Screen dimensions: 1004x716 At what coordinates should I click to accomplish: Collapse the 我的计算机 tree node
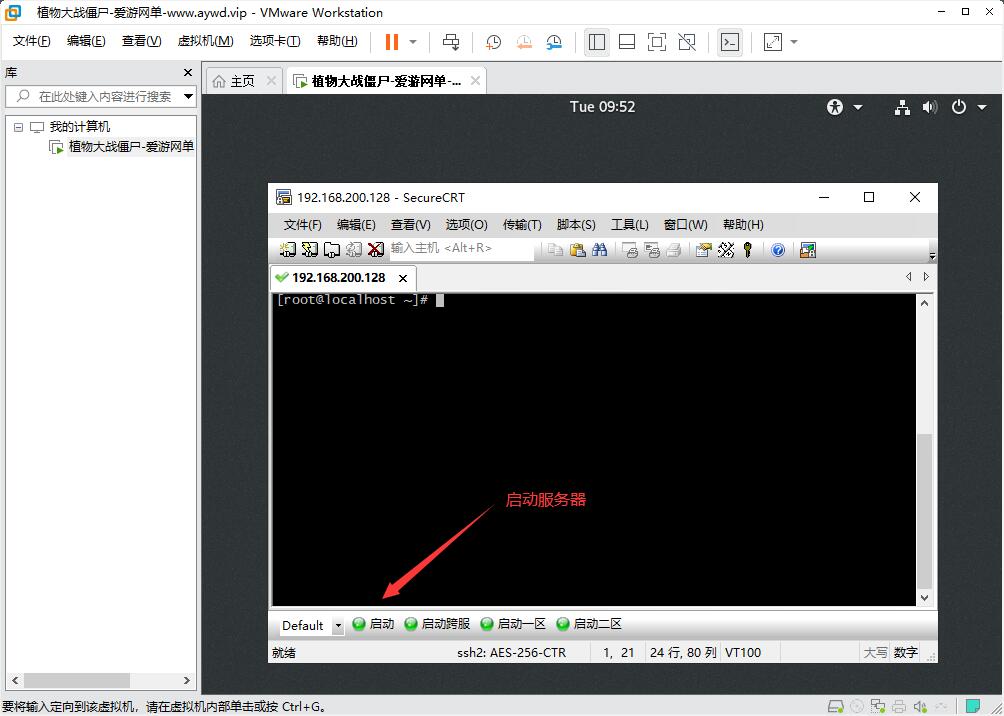point(18,127)
